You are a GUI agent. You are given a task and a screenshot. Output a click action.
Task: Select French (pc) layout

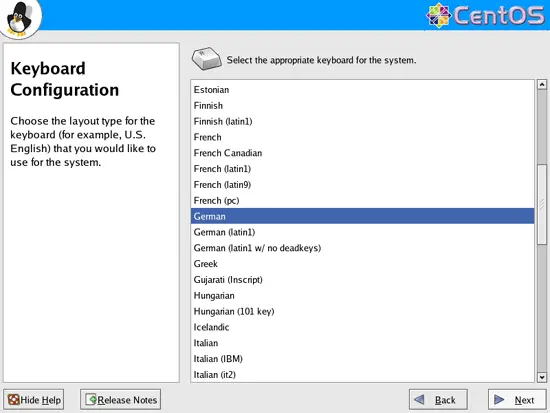tap(362, 200)
